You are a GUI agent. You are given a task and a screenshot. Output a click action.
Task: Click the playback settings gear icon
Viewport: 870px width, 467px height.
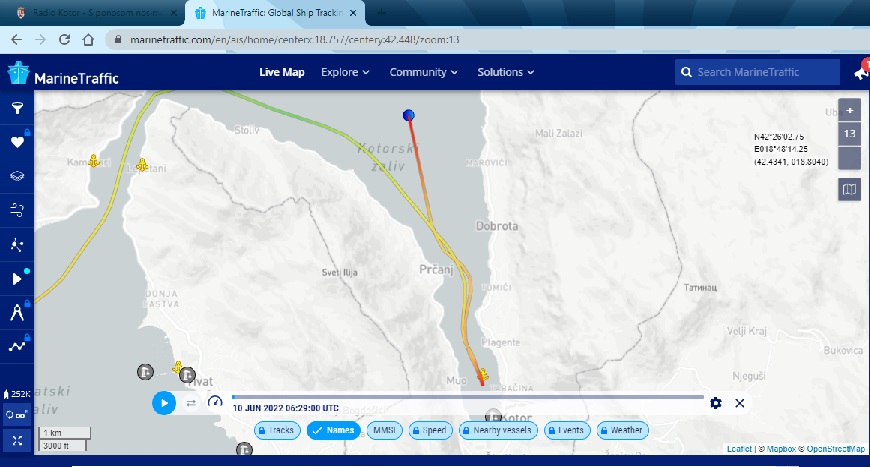pos(716,403)
